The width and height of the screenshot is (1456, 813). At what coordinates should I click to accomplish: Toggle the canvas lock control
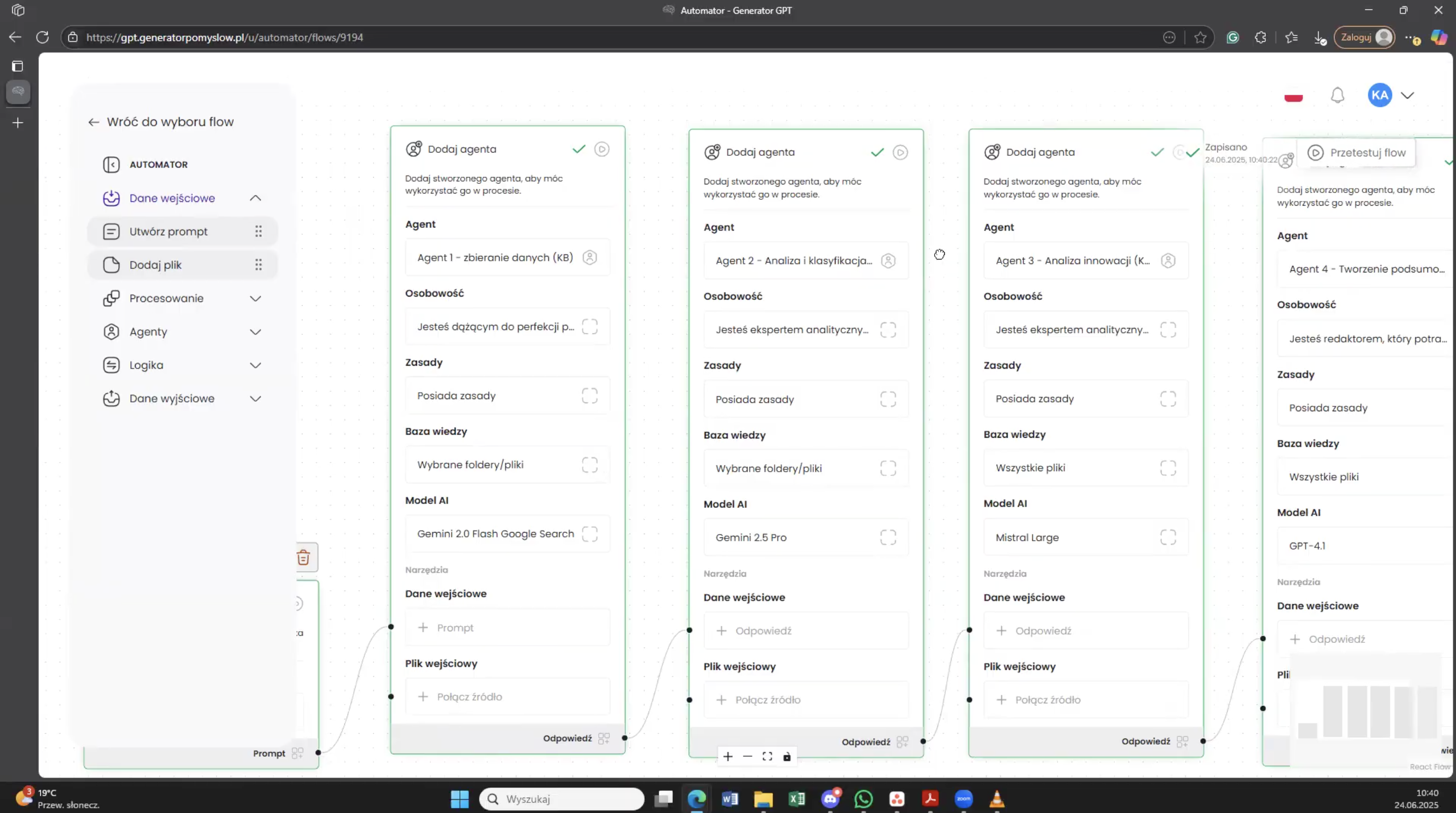(x=787, y=756)
